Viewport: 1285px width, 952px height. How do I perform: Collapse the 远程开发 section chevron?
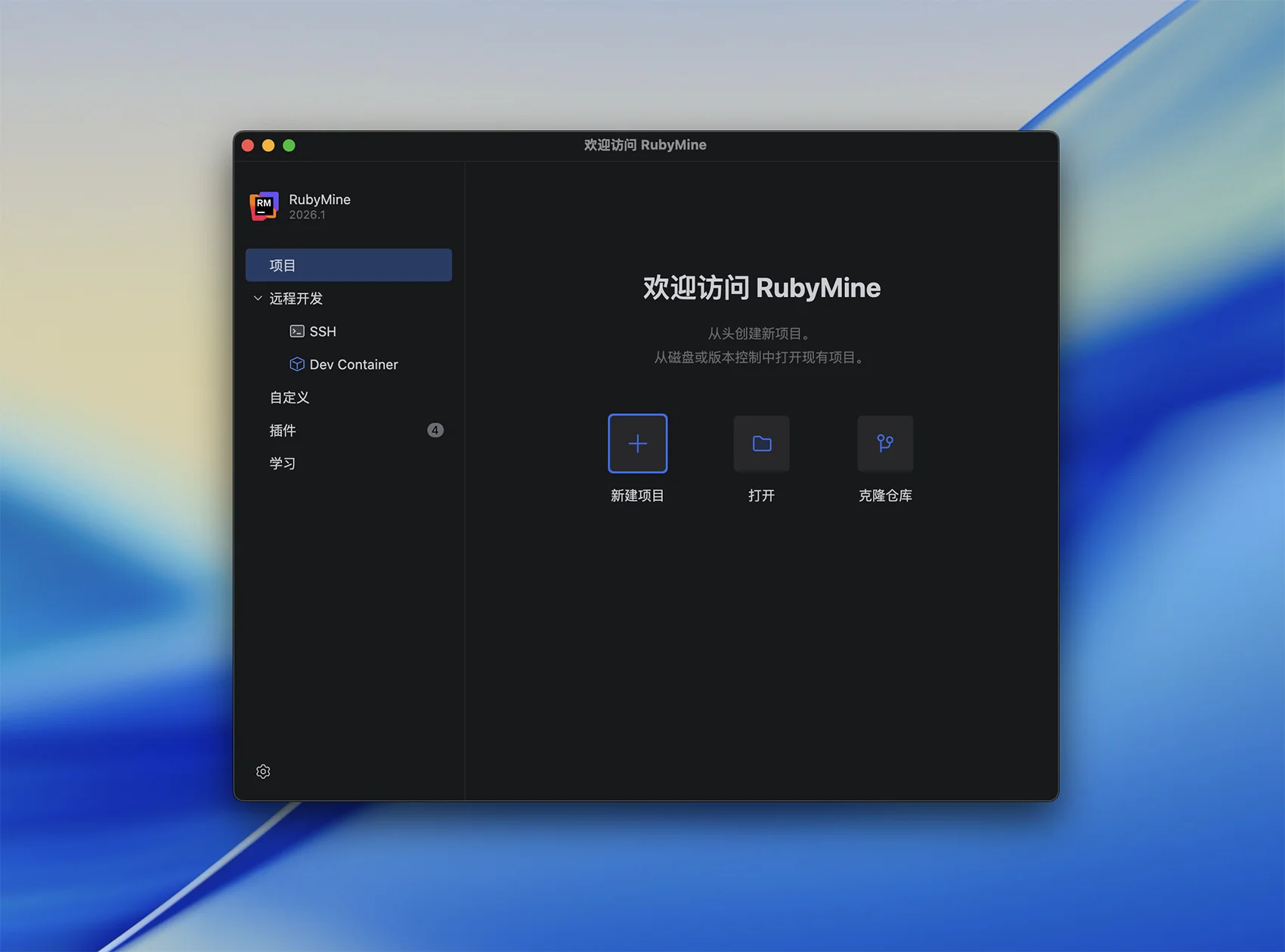(258, 298)
